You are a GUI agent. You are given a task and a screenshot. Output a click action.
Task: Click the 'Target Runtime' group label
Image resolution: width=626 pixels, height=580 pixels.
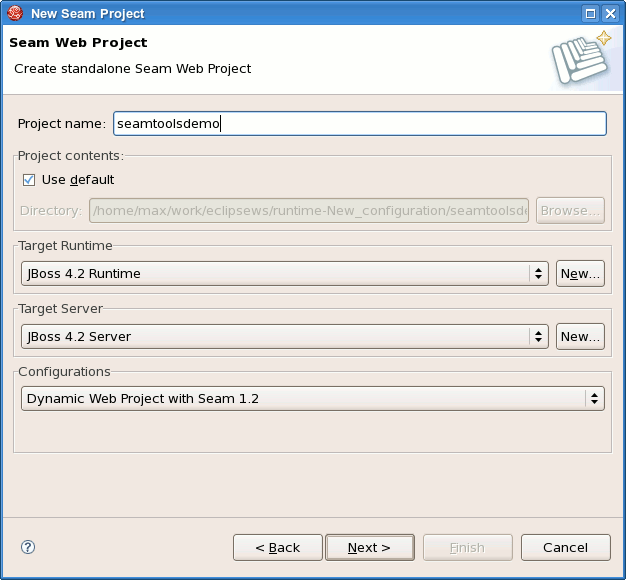[x=65, y=245]
